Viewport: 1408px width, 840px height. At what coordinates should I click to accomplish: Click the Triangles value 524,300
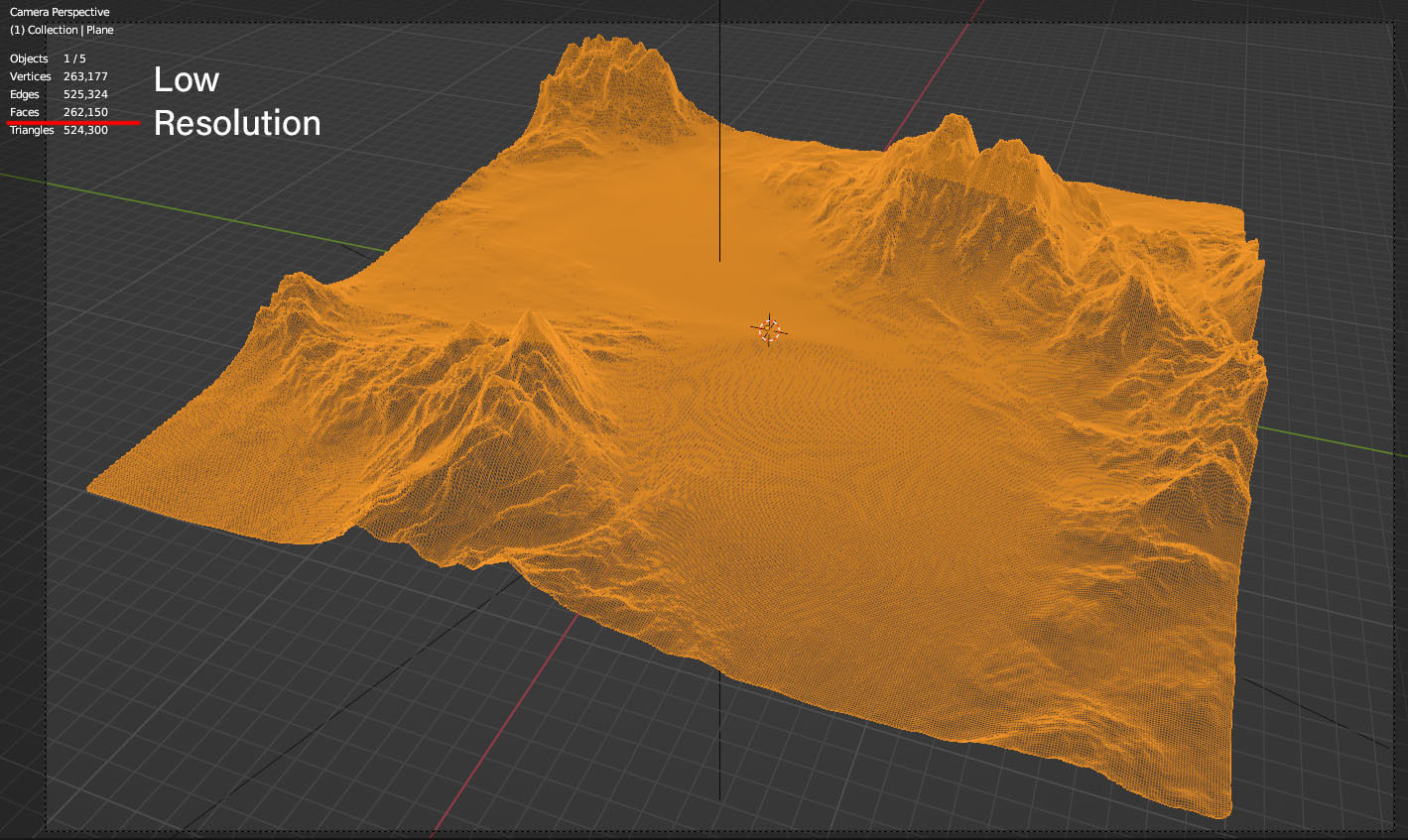pos(85,130)
